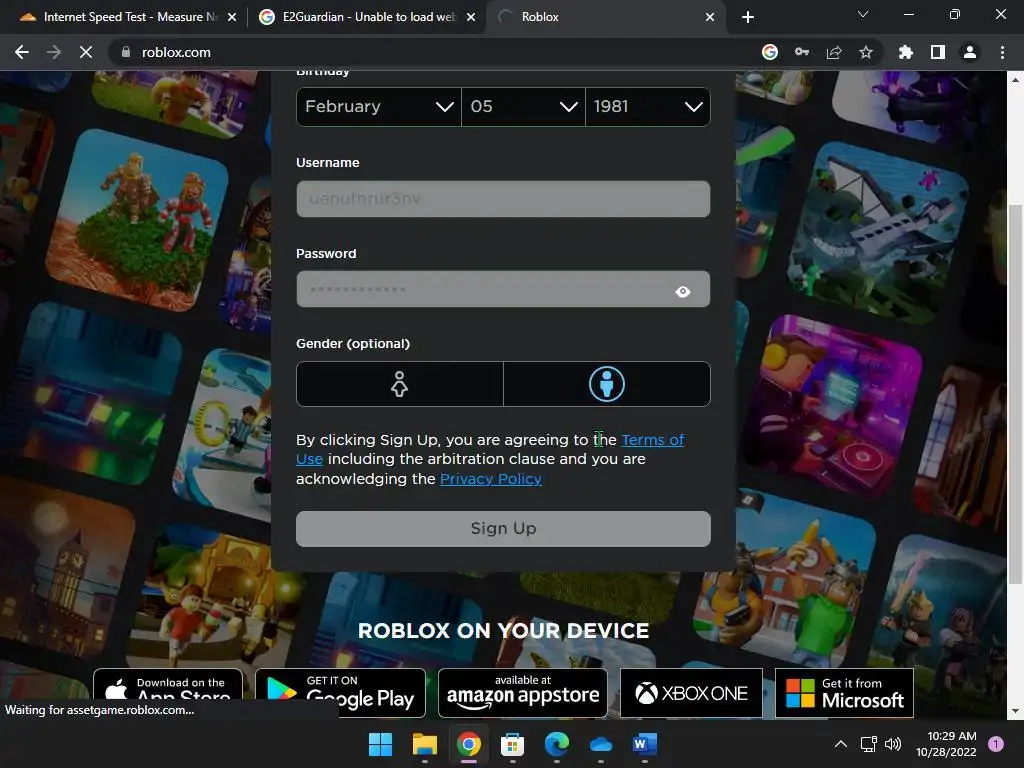Bookmark this page with the star
The image size is (1024, 768).
[x=866, y=52]
